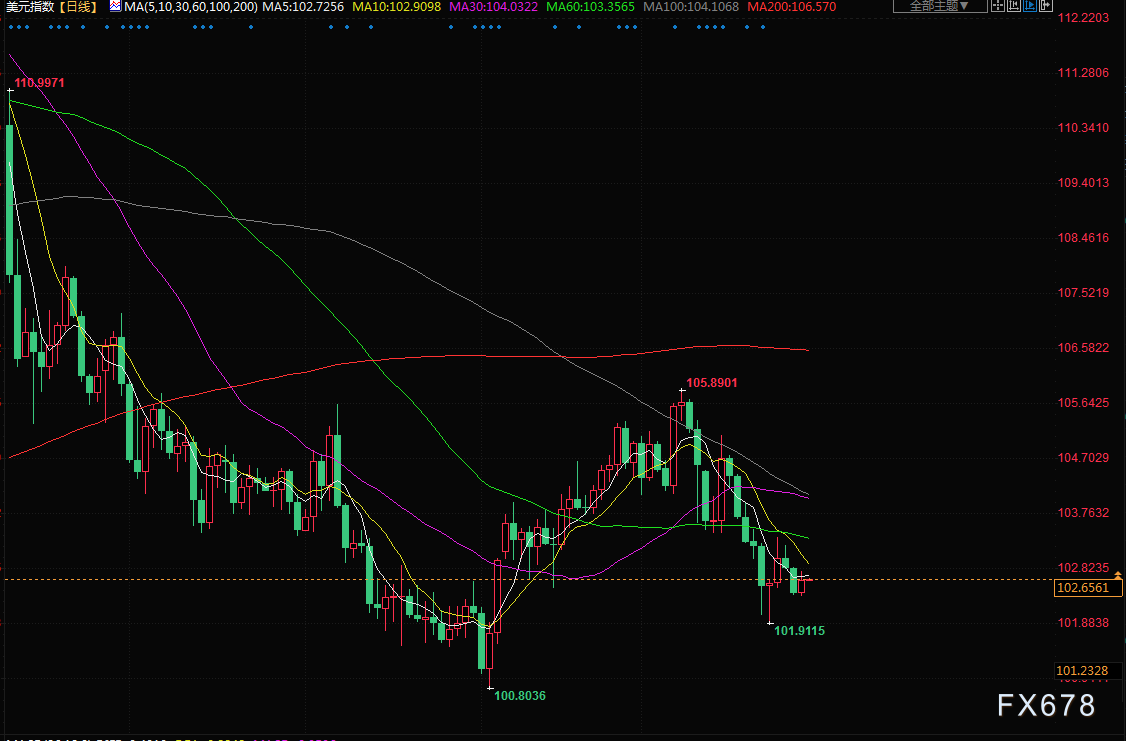Click the 美元指数 chart title
Screen dimensions: 1126x741
(x=30, y=7)
